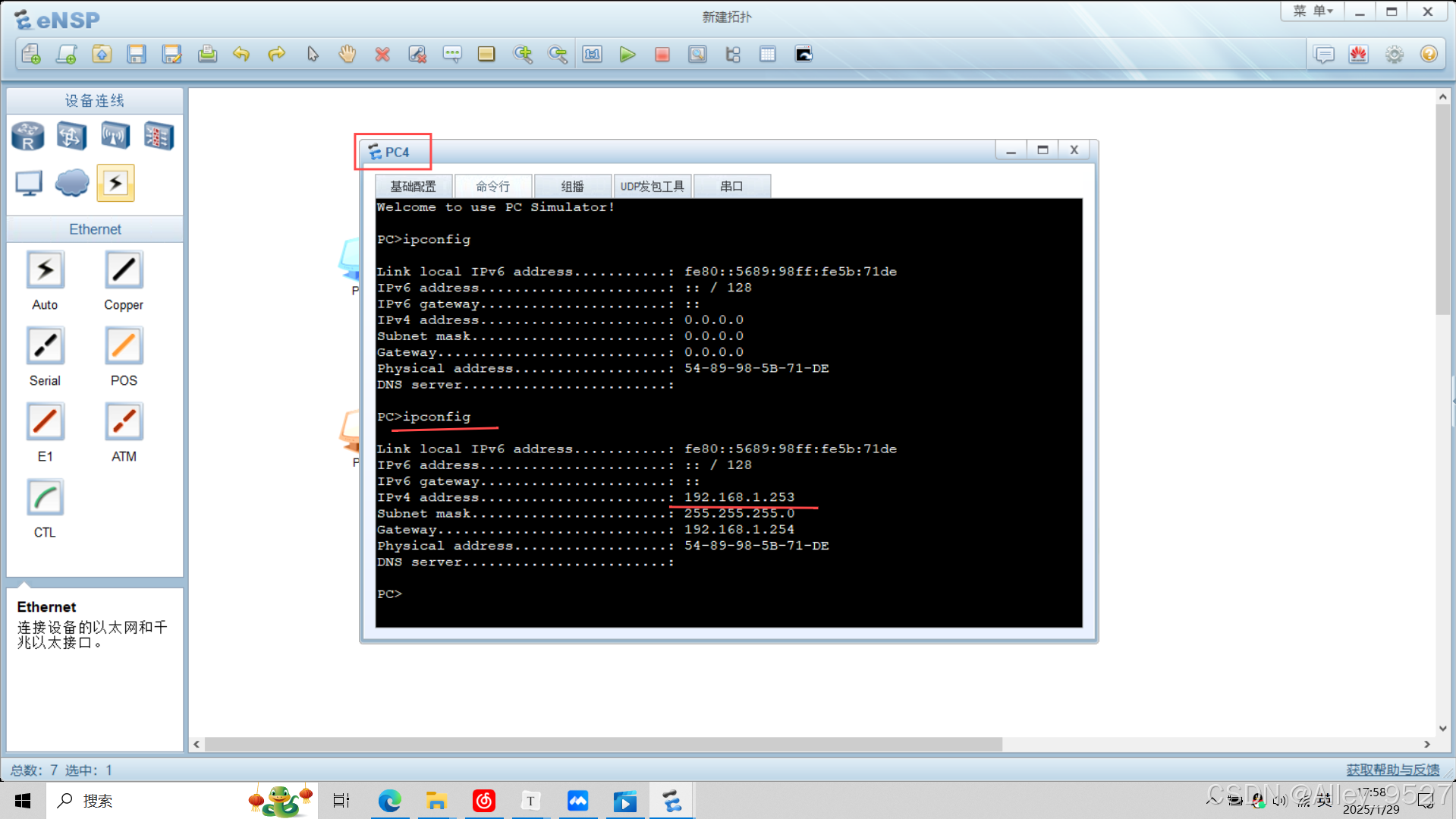The width and height of the screenshot is (1456, 819).
Task: Select the ATM connection type
Action: (x=122, y=421)
